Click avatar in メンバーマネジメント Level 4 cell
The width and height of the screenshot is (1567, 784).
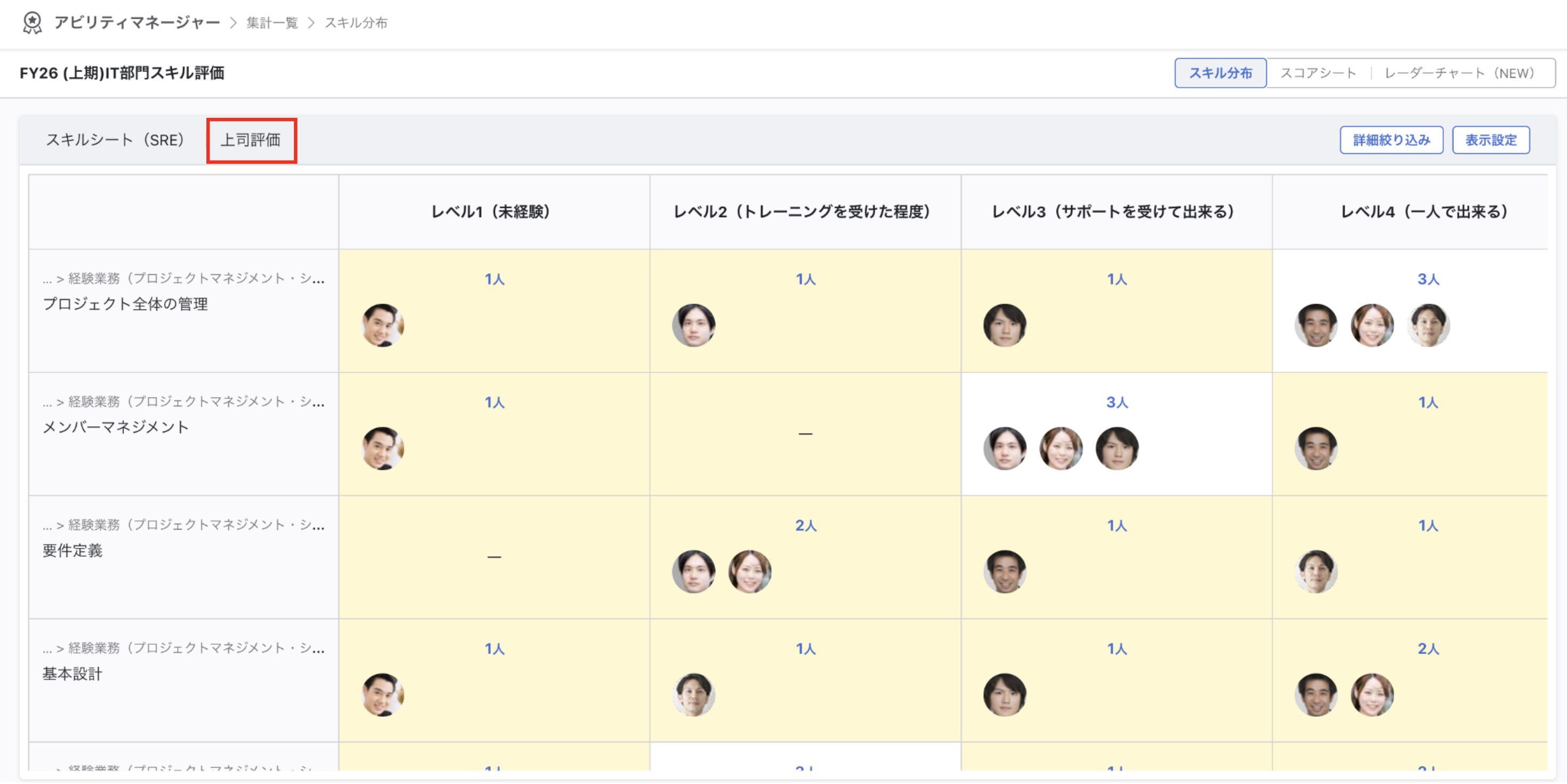click(x=1316, y=448)
